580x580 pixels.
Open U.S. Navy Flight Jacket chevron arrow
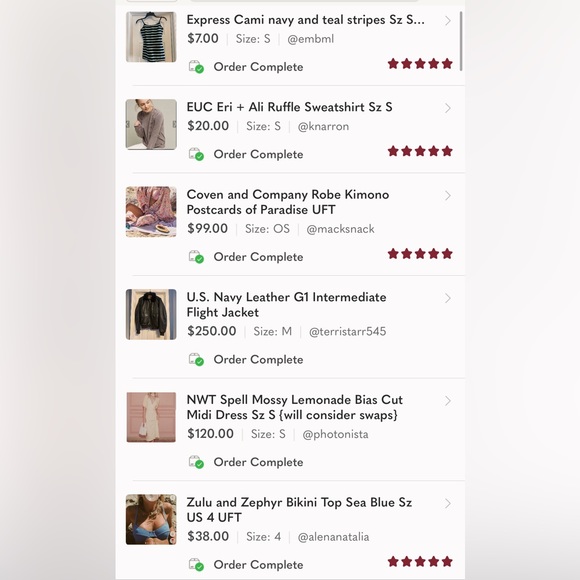click(448, 298)
